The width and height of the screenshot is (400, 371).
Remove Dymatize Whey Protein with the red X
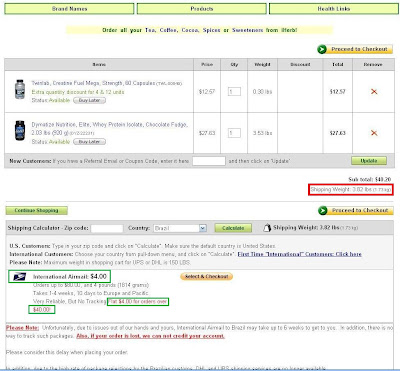374,133
